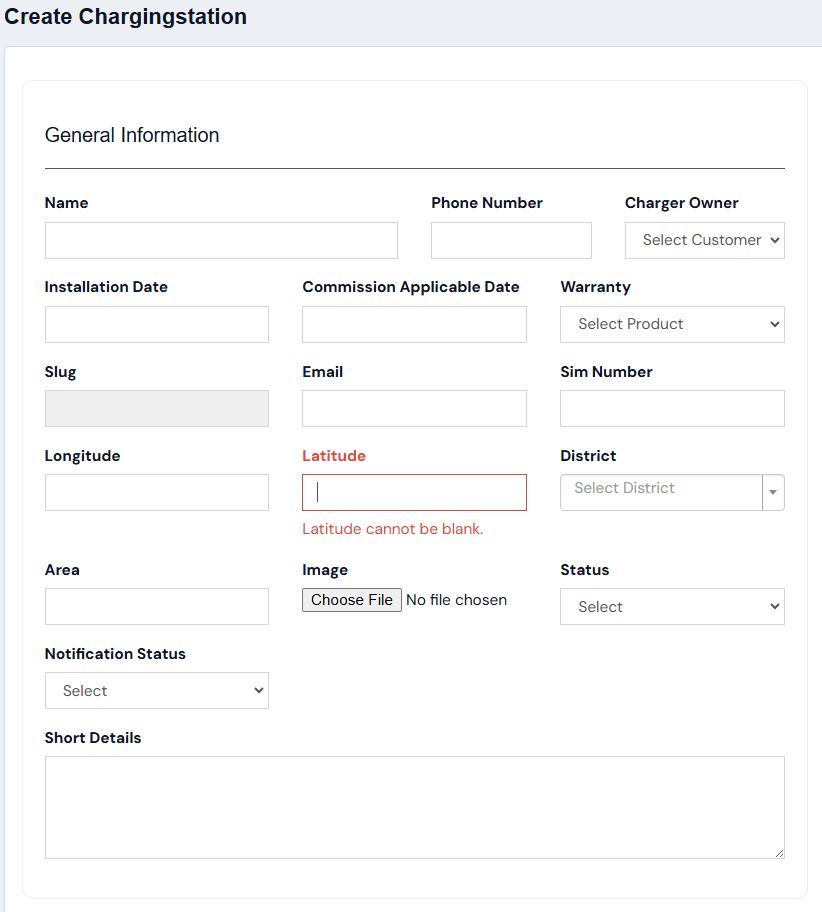This screenshot has width=822, height=912.
Task: Focus the Area input field
Action: coord(156,606)
